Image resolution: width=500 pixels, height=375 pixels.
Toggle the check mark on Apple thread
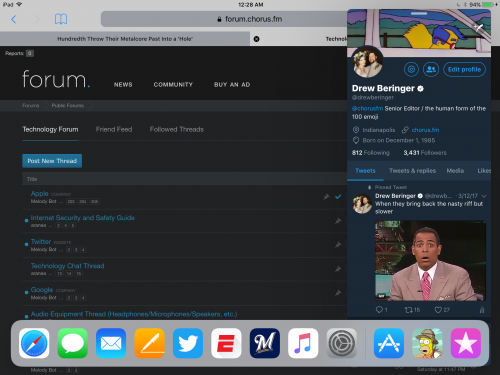pos(338,197)
